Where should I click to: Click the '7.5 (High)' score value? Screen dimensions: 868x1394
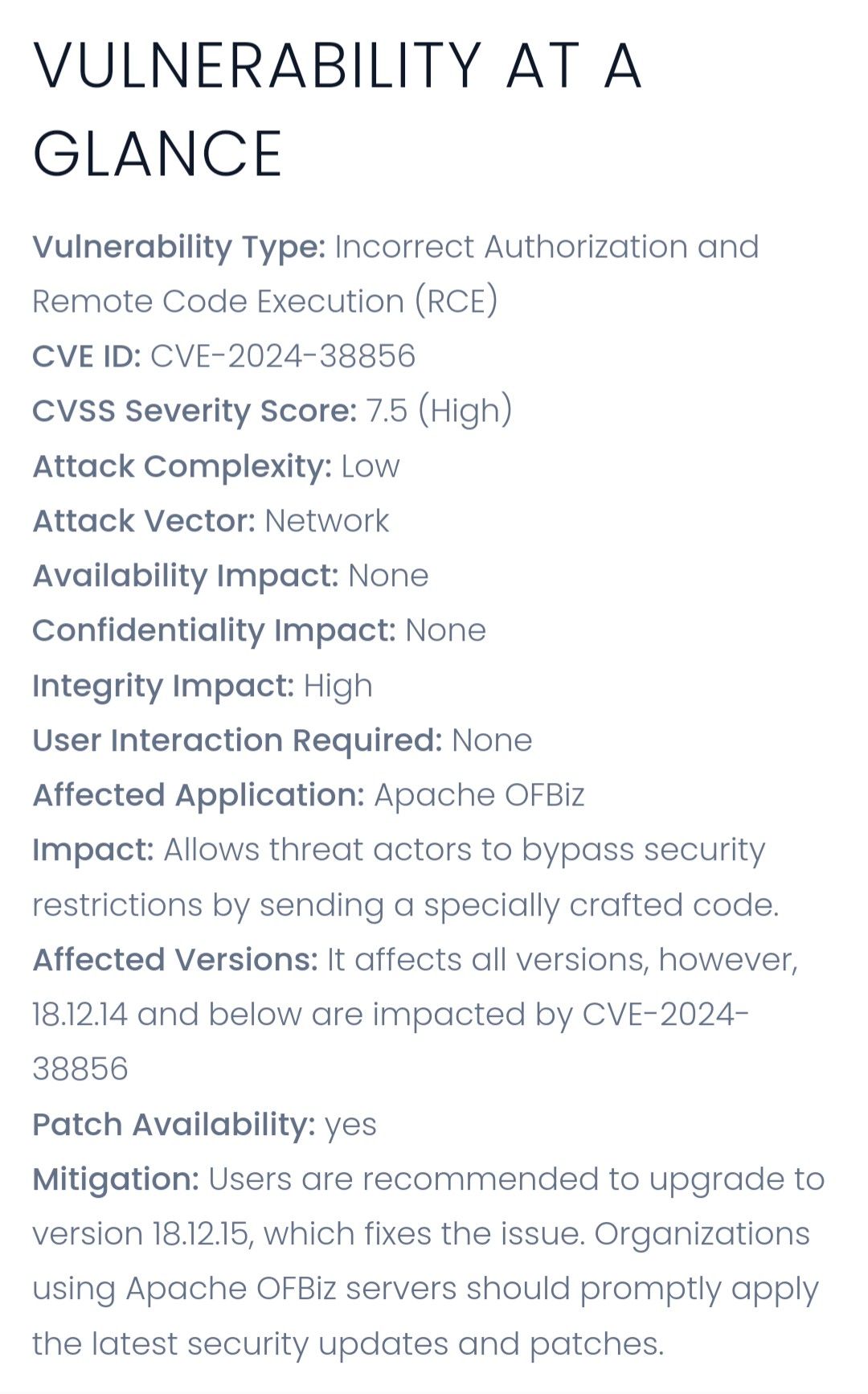[x=439, y=411]
